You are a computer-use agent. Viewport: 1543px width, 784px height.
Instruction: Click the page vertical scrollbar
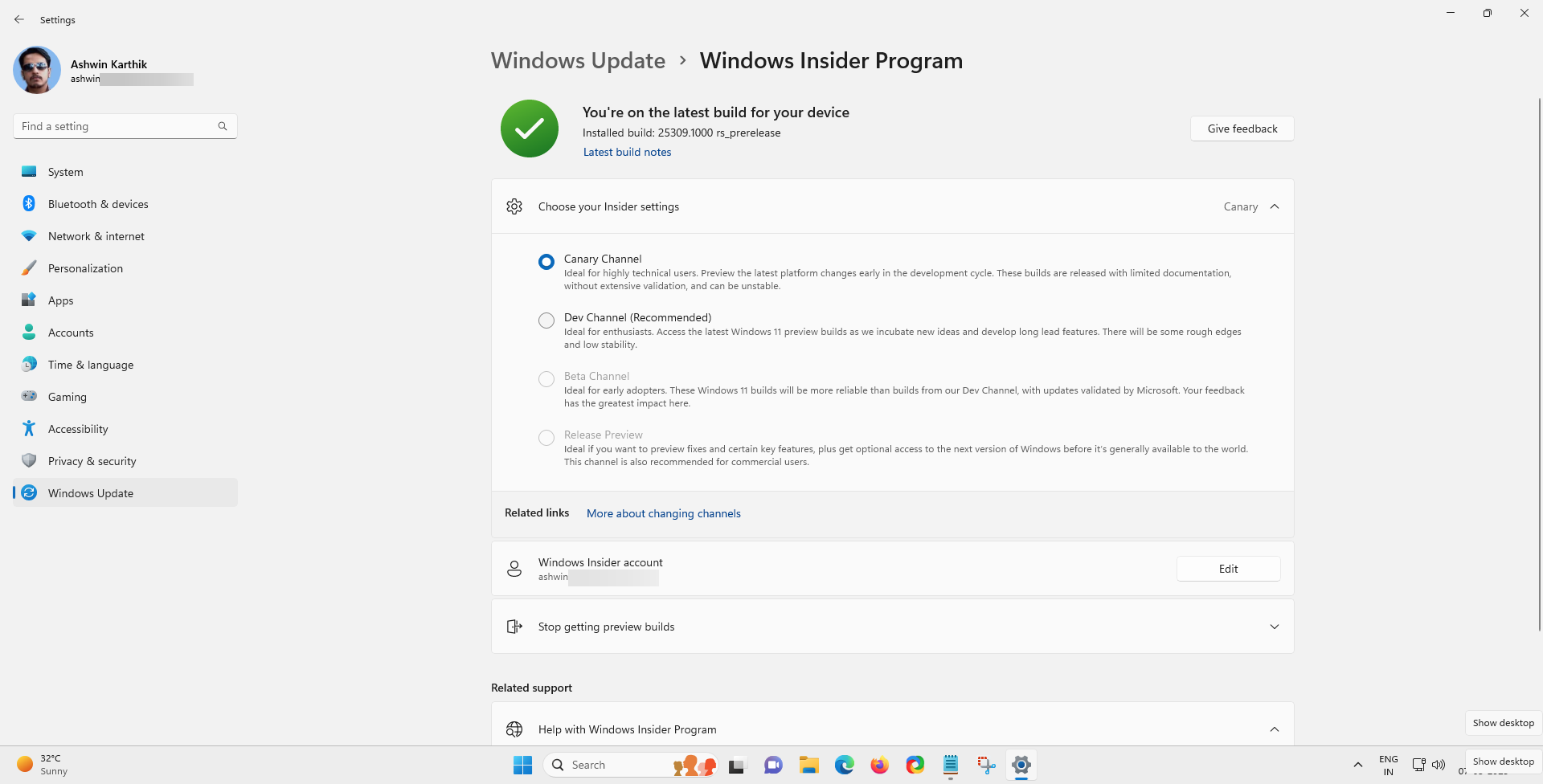[1539, 364]
